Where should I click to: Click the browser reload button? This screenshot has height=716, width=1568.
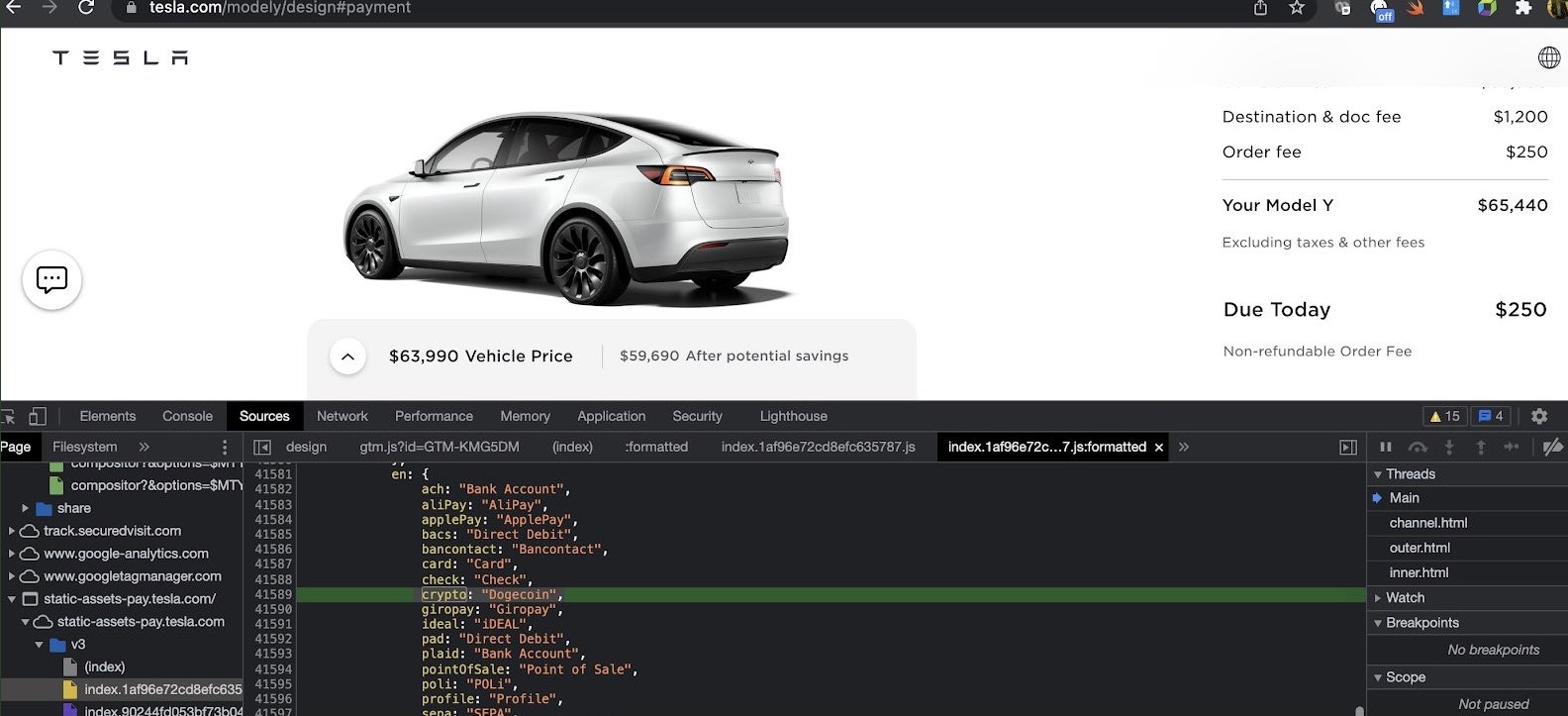[x=86, y=8]
